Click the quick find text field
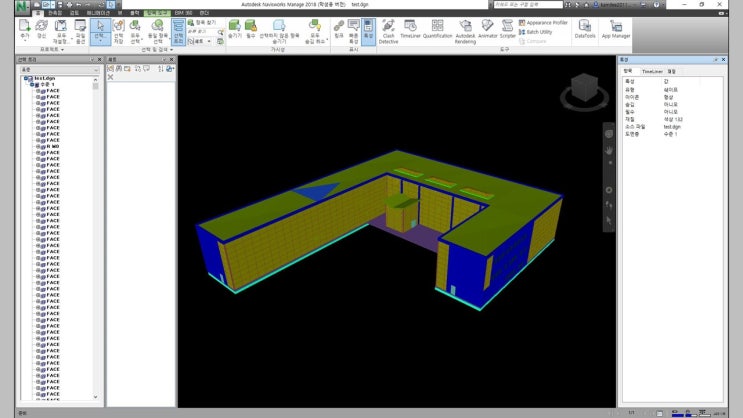The height and width of the screenshot is (418, 743). pos(202,32)
